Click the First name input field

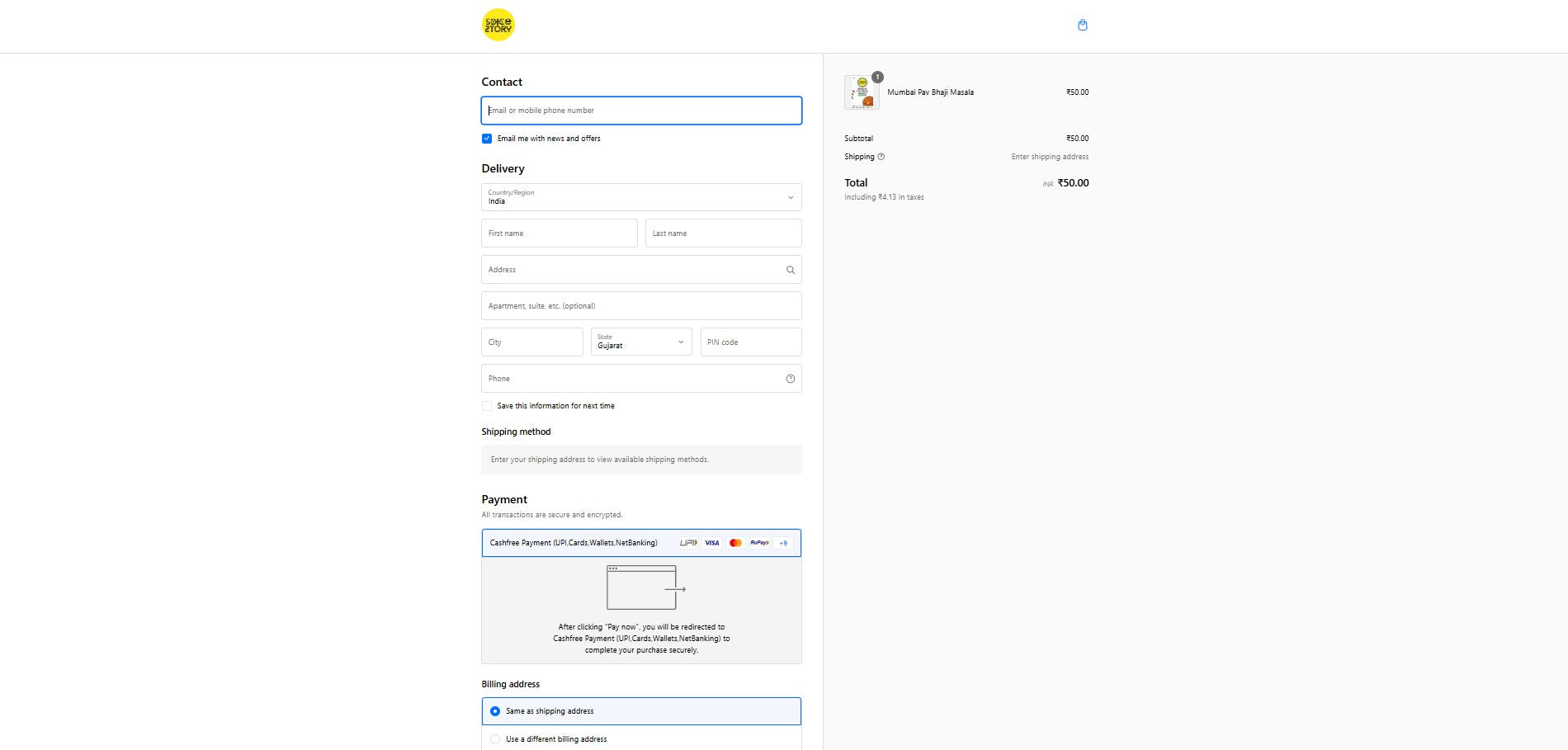[559, 233]
